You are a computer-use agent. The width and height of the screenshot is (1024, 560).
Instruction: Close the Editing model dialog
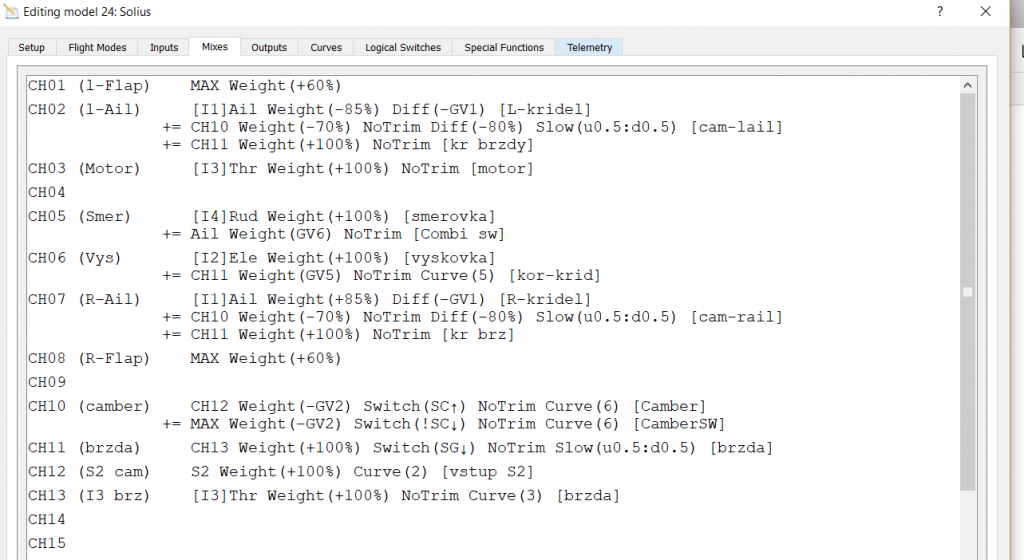coord(986,12)
